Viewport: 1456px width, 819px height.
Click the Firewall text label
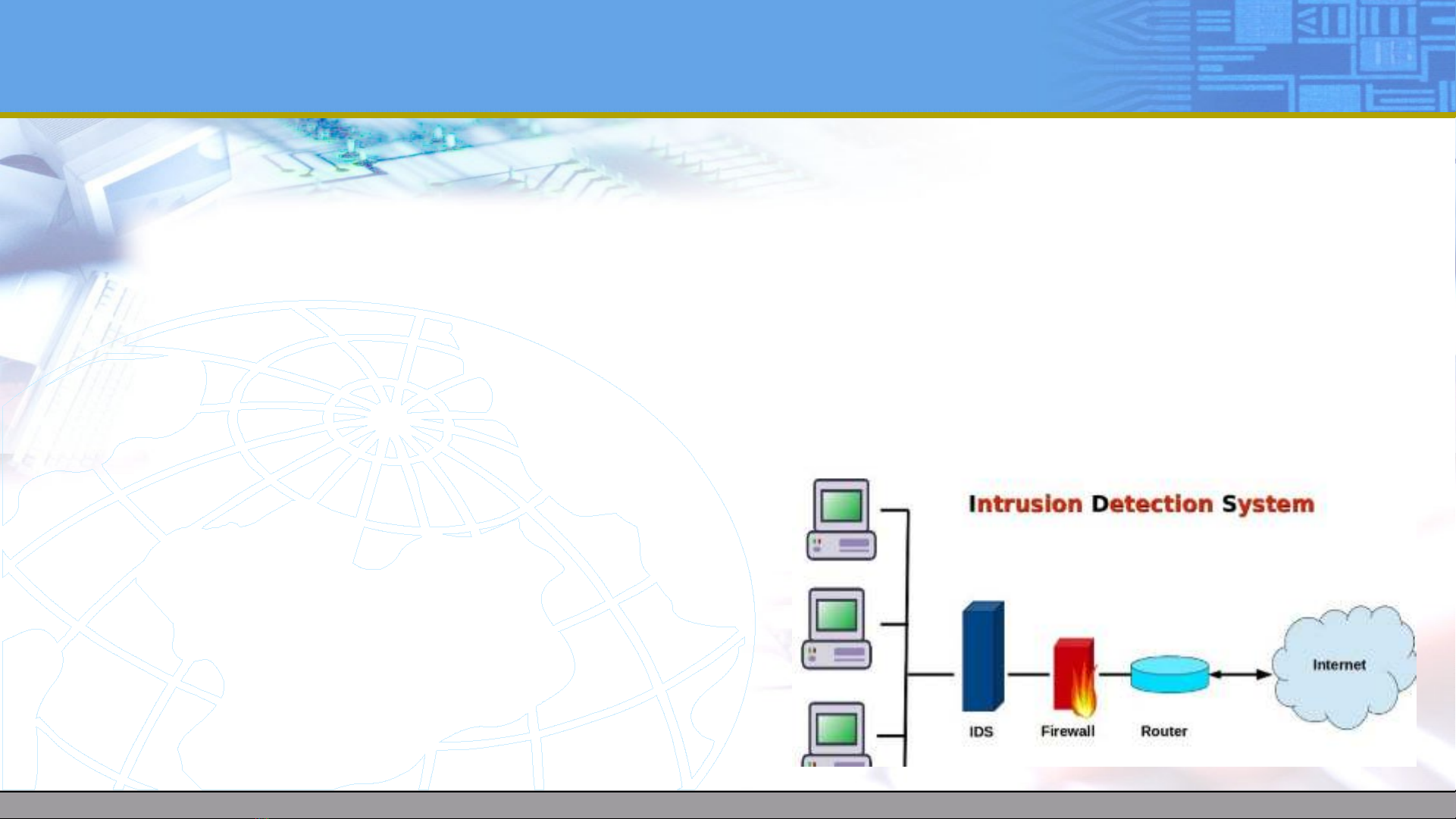[1067, 731]
